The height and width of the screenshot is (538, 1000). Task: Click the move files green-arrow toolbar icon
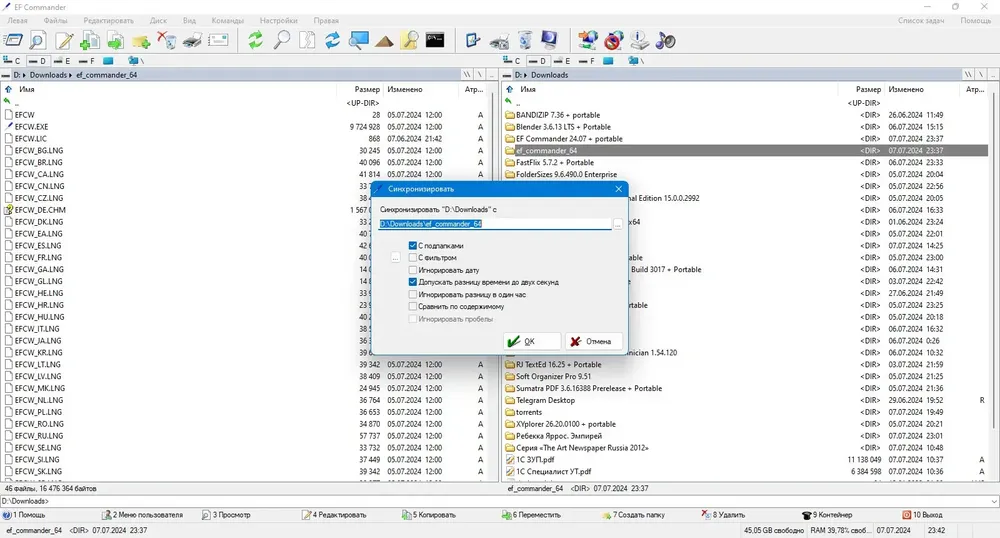tap(115, 41)
